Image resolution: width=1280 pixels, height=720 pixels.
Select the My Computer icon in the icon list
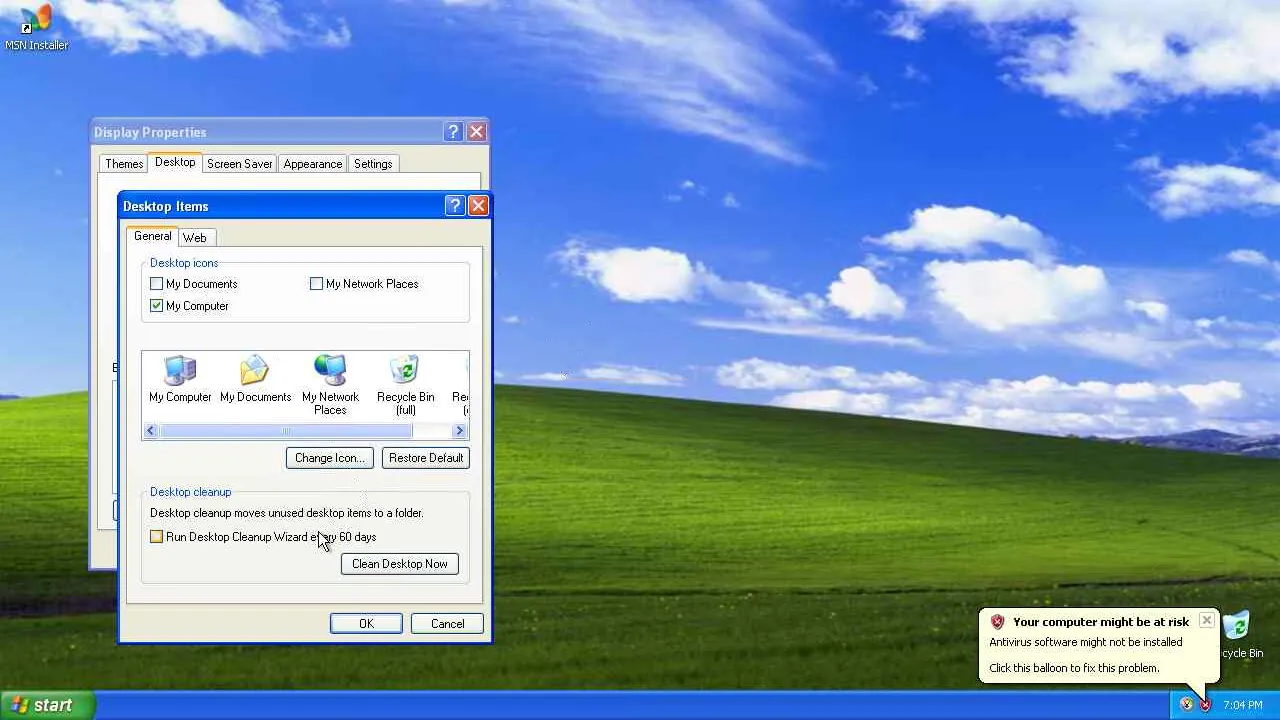(180, 380)
